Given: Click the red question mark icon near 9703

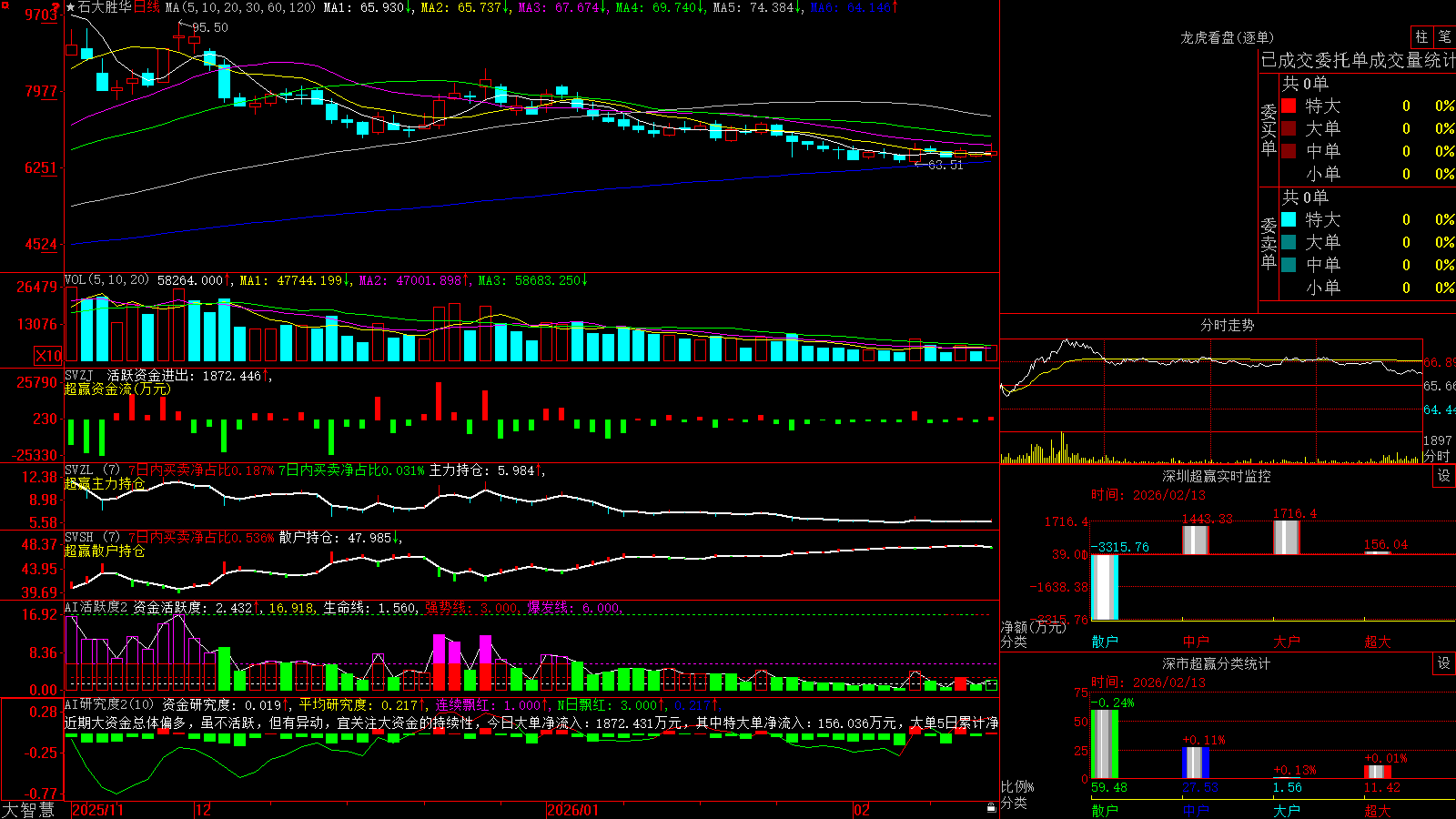Looking at the screenshot, I should coord(56,8).
